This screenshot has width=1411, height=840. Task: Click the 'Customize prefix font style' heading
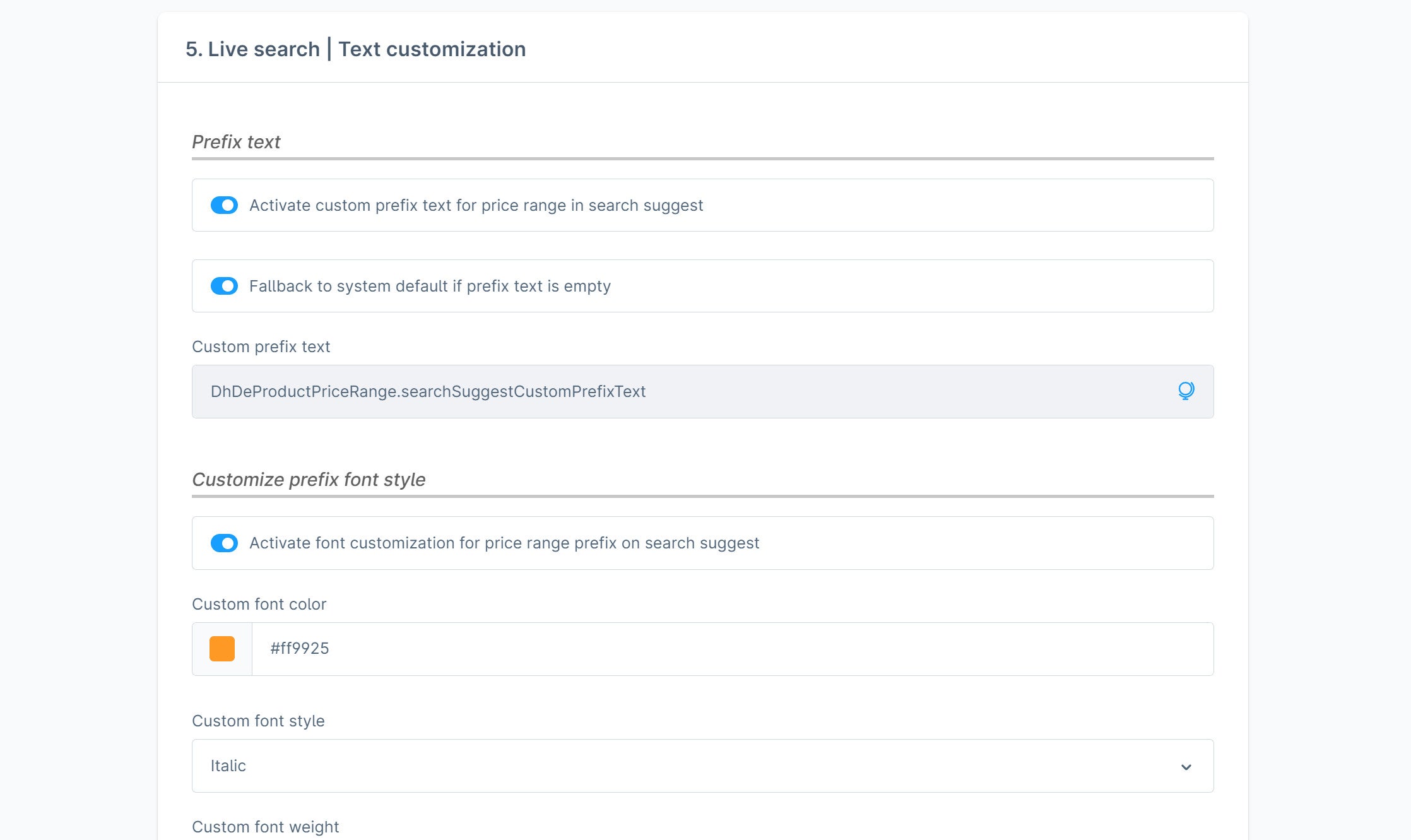pyautogui.click(x=309, y=480)
